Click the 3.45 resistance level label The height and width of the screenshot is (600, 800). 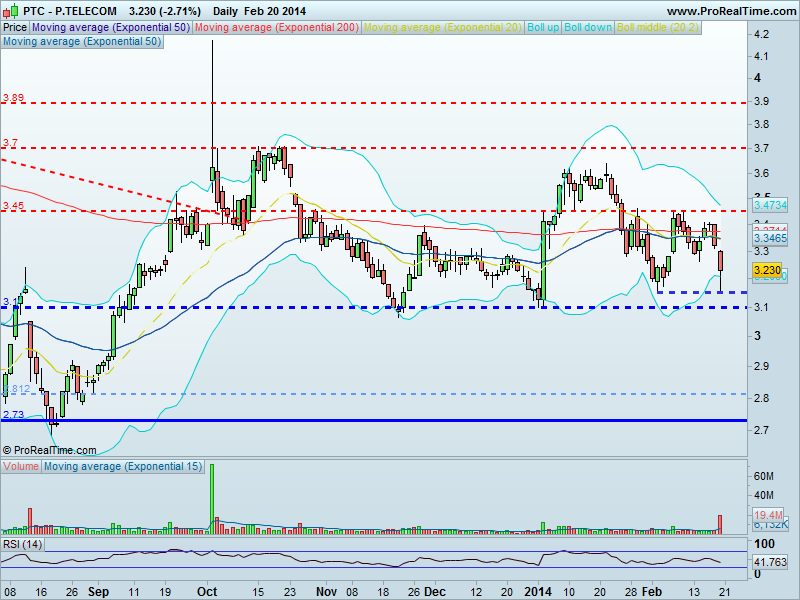[x=13, y=206]
